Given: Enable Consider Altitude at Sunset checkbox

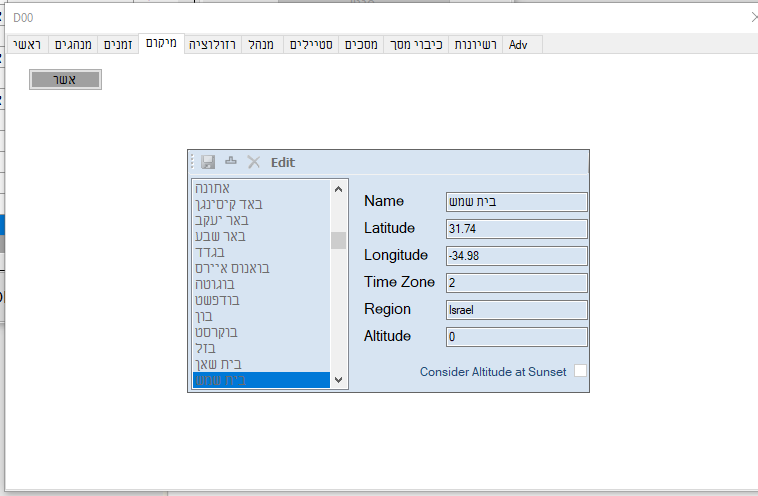Looking at the screenshot, I should coord(580,371).
